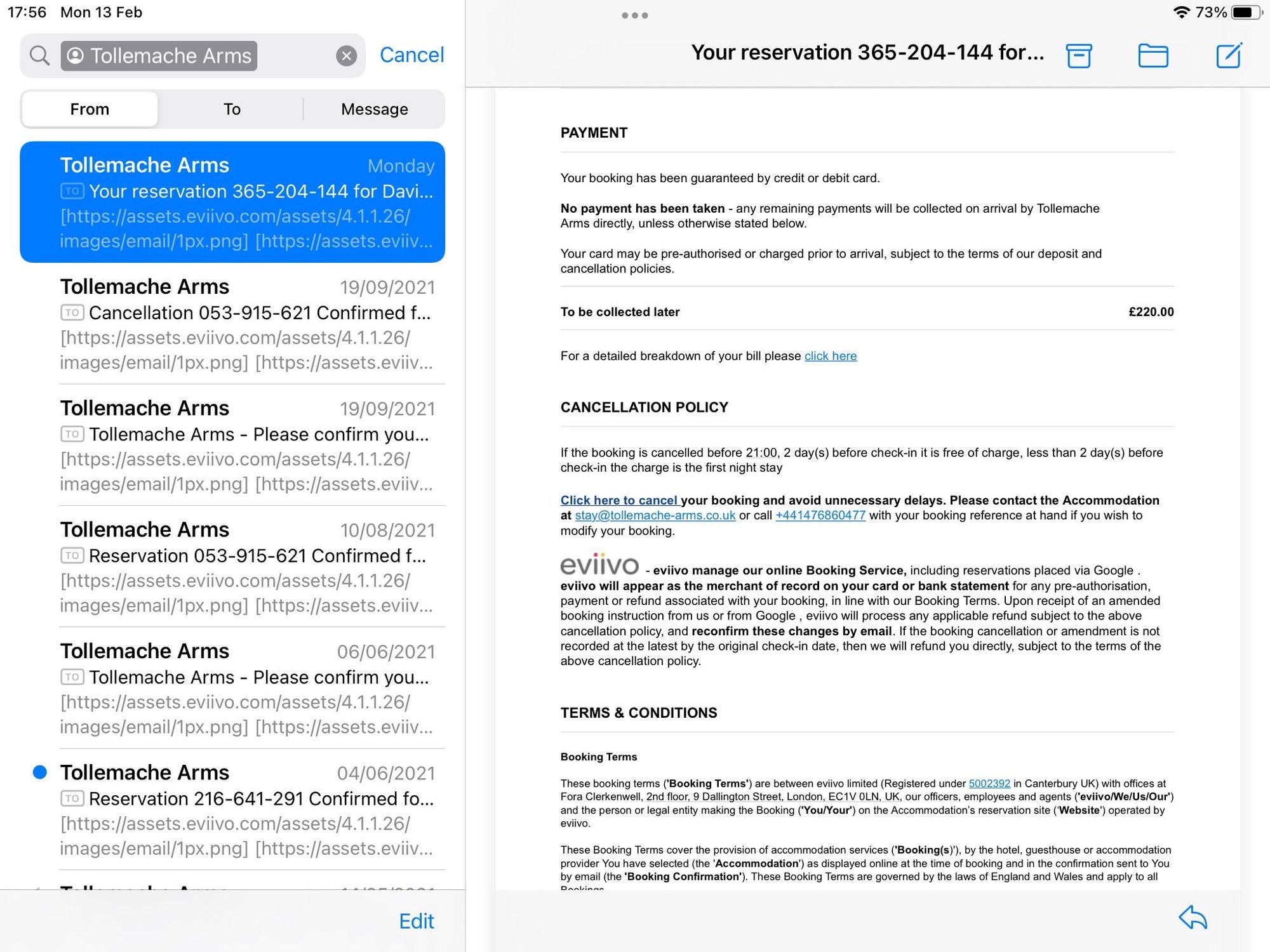Viewport: 1270px width, 952px height.
Task: Edit the mail list
Action: (416, 921)
